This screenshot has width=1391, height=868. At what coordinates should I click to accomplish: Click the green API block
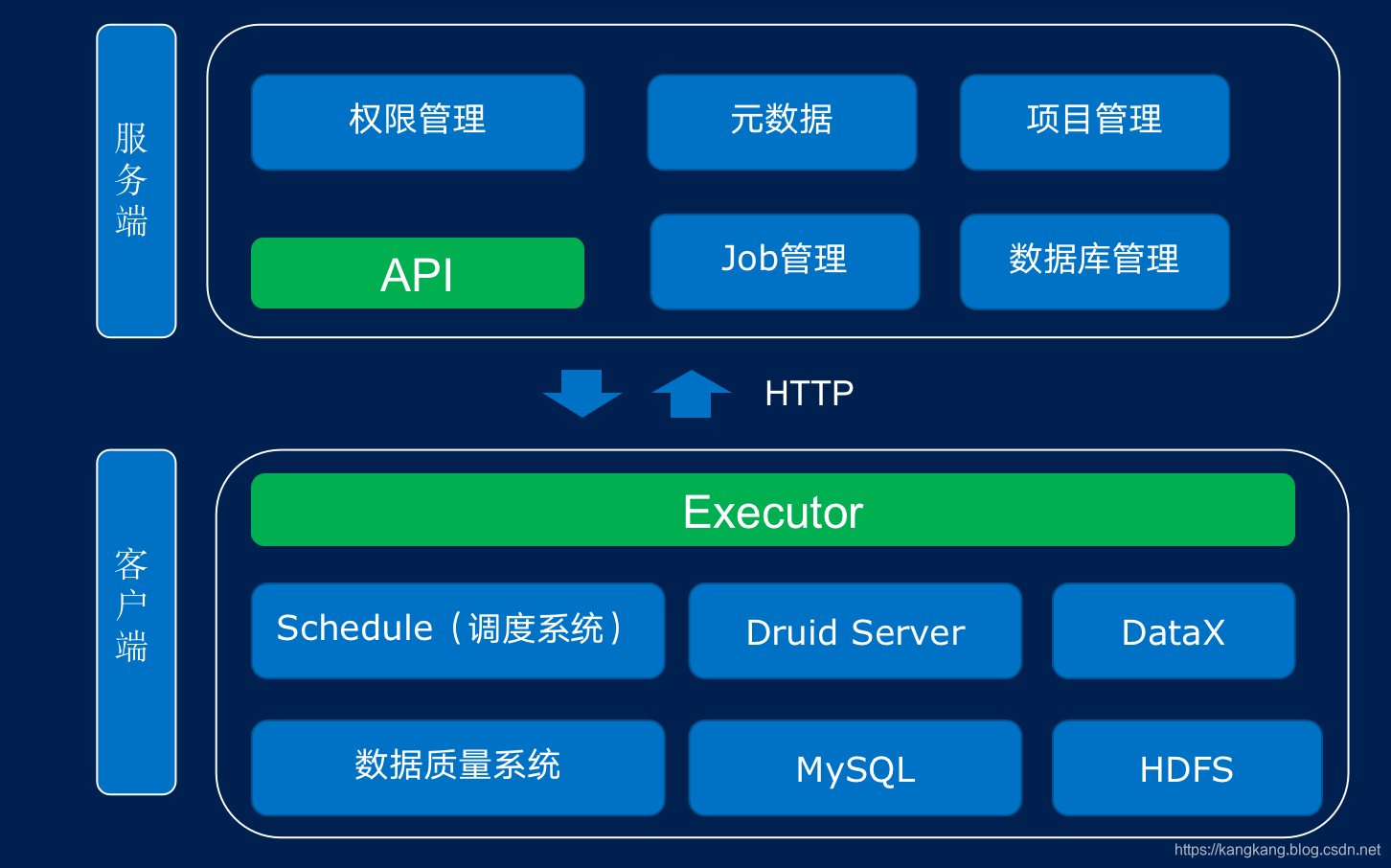418,273
